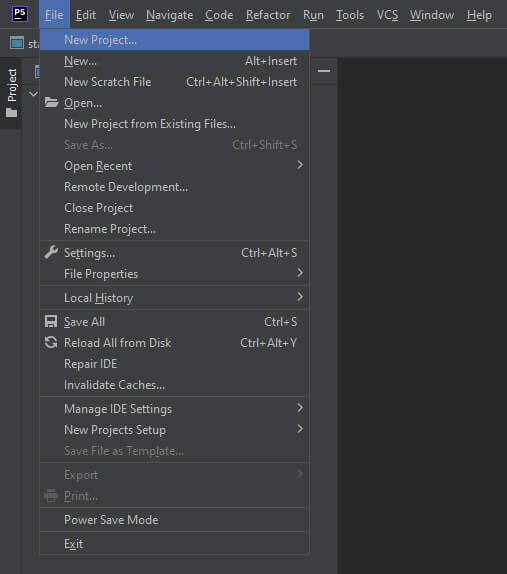Select Invalidate Caches... entry
This screenshot has width=507, height=574.
174,385
